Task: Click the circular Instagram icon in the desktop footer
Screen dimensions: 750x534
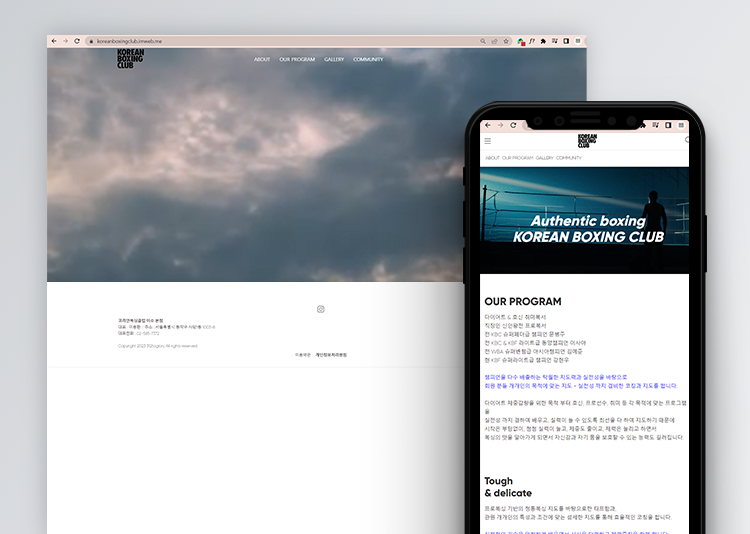Action: pos(321,309)
